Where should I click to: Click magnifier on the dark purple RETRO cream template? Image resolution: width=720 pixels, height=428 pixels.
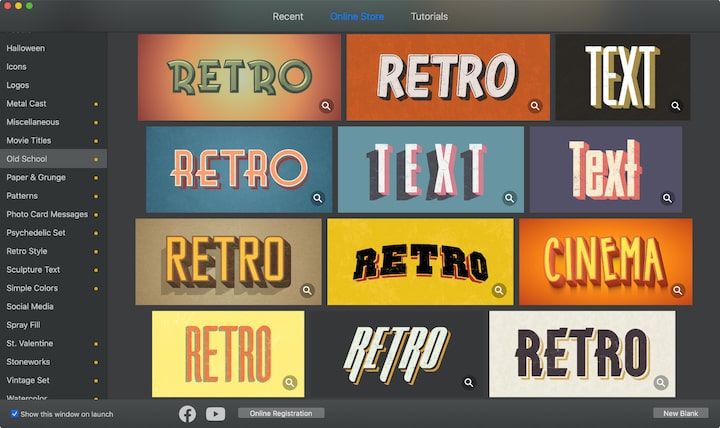[661, 383]
